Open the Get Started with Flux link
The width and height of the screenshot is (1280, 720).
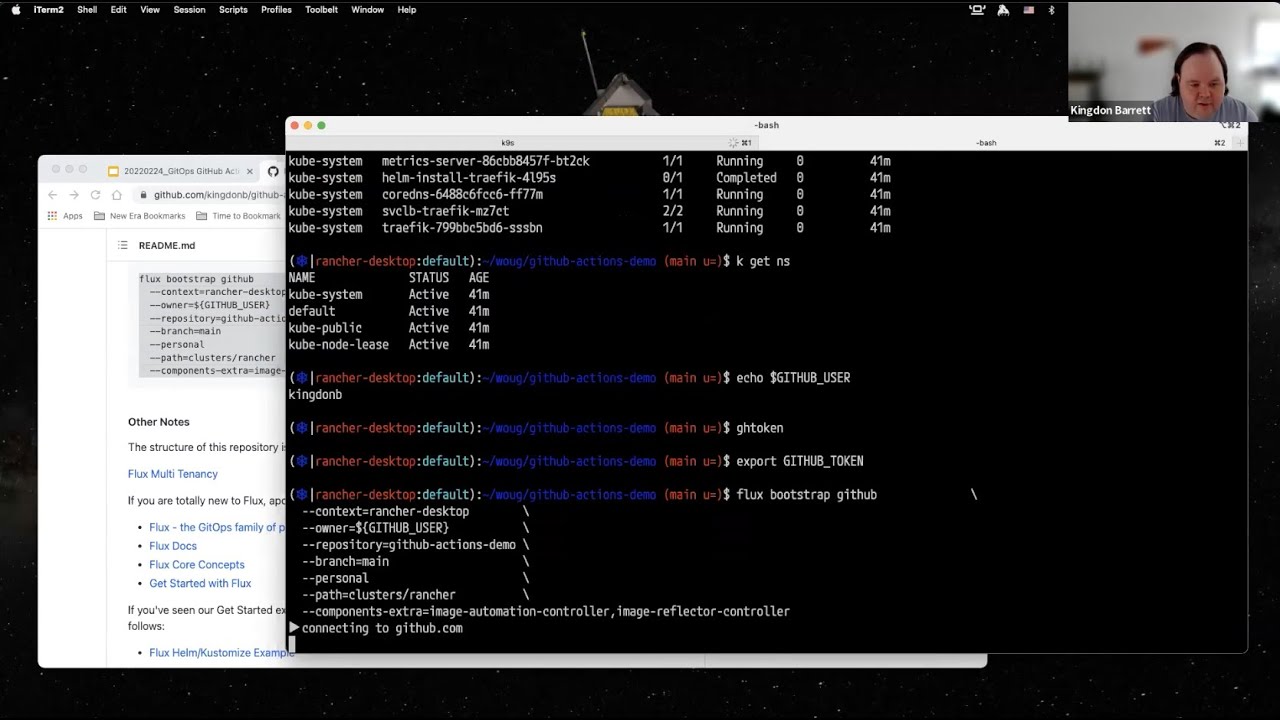(x=200, y=584)
